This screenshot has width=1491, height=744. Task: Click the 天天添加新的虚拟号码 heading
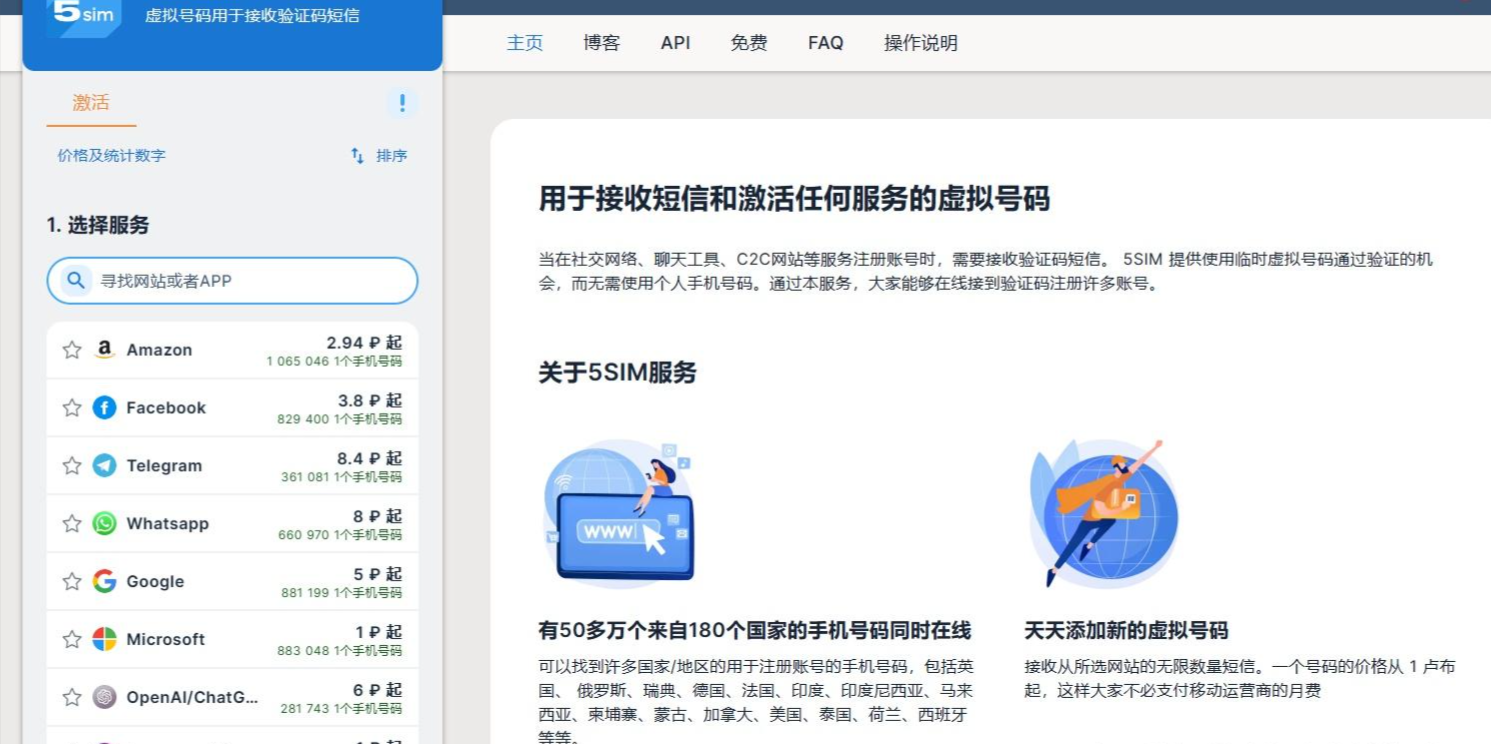(x=1126, y=631)
